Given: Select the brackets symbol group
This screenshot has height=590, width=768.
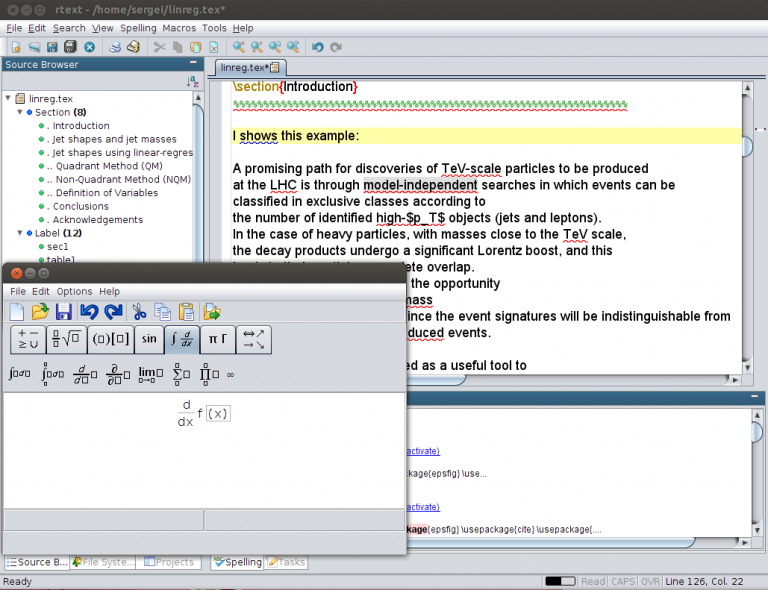Looking at the screenshot, I should point(111,339).
